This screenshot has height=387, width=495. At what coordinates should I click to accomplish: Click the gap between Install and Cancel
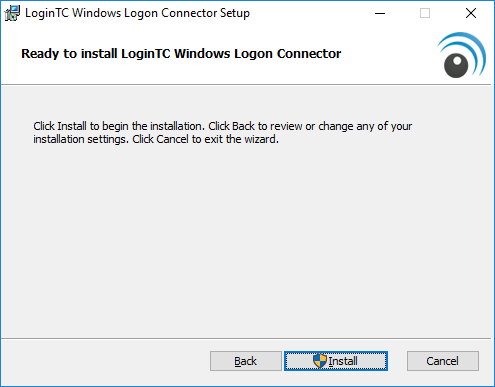coord(397,361)
